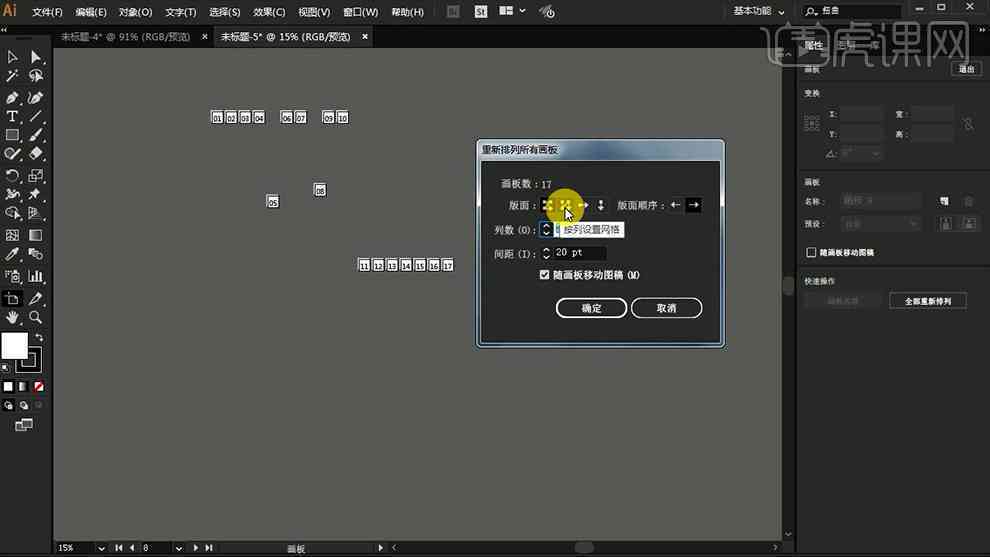Screen dimensions: 990x557
Task: Select the Column Graph tool
Action: (36, 276)
